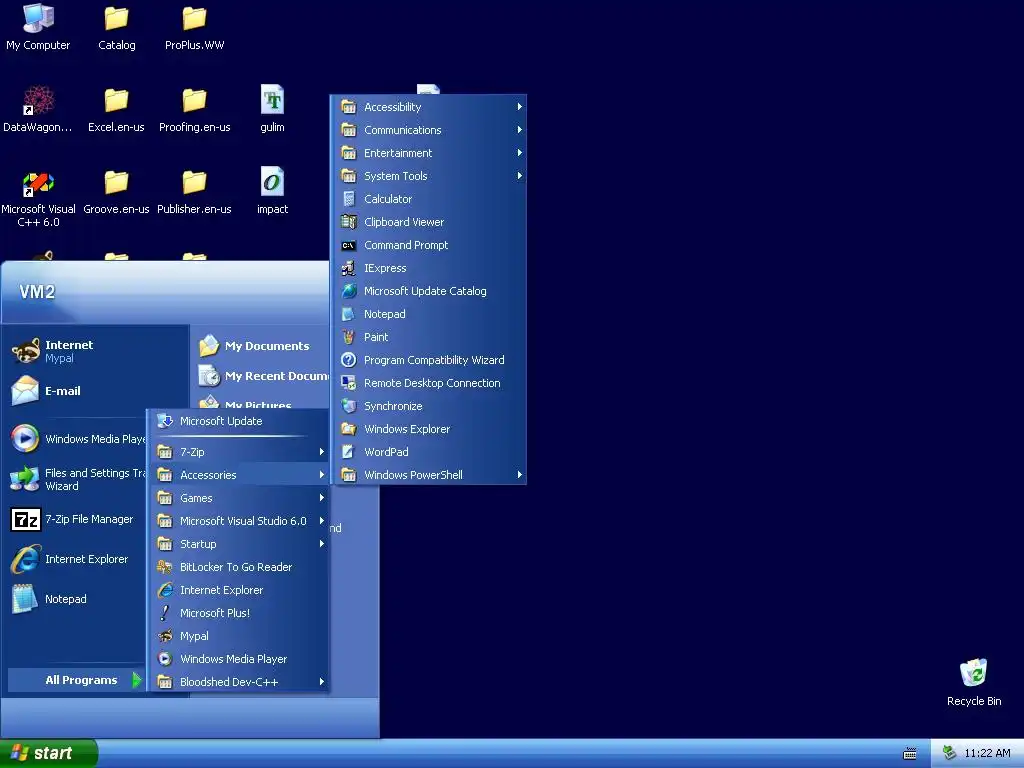This screenshot has height=768, width=1024.
Task: Open Notepad from Accessories menu
Action: point(428,314)
